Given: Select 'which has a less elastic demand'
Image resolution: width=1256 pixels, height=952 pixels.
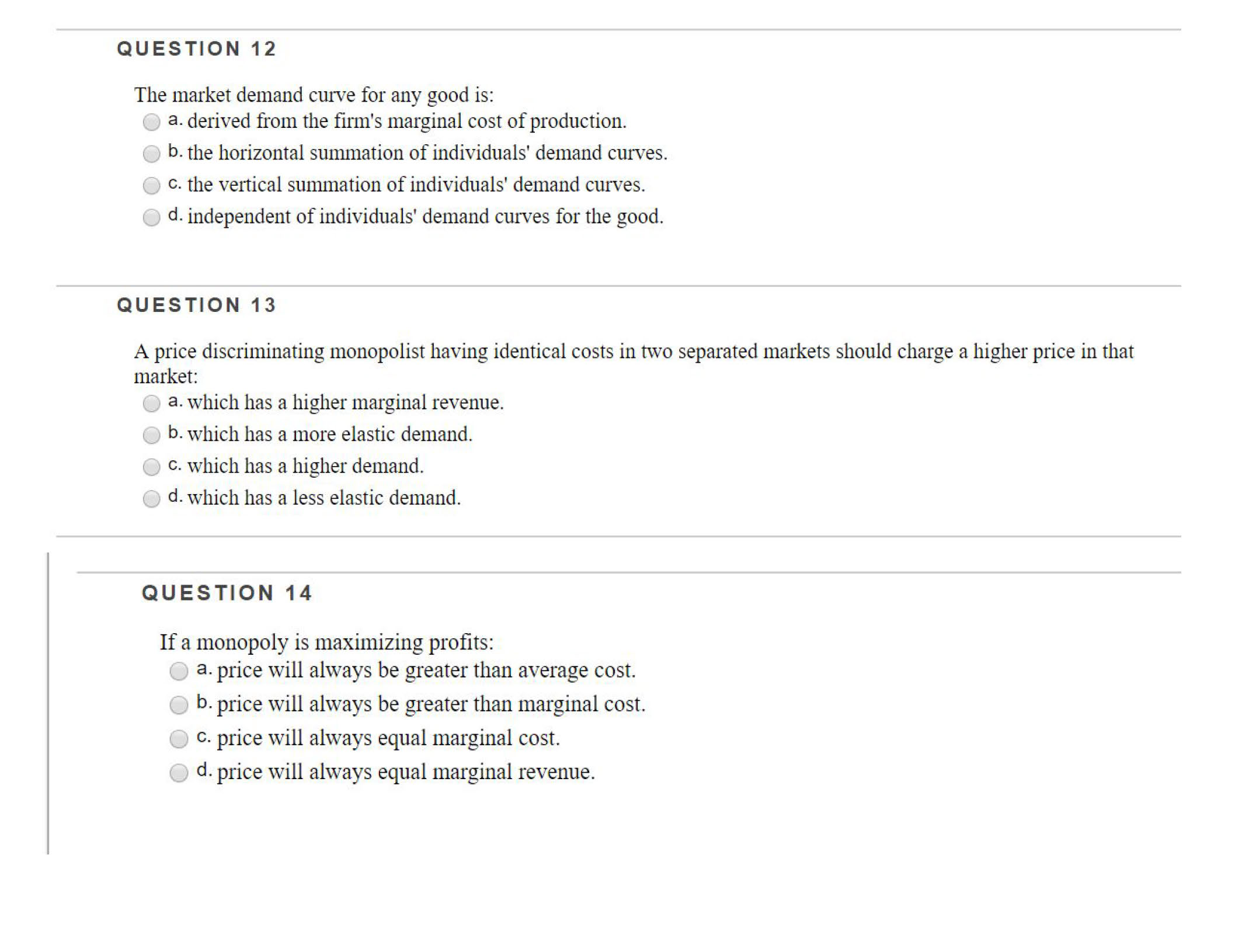Looking at the screenshot, I should pos(151,499).
